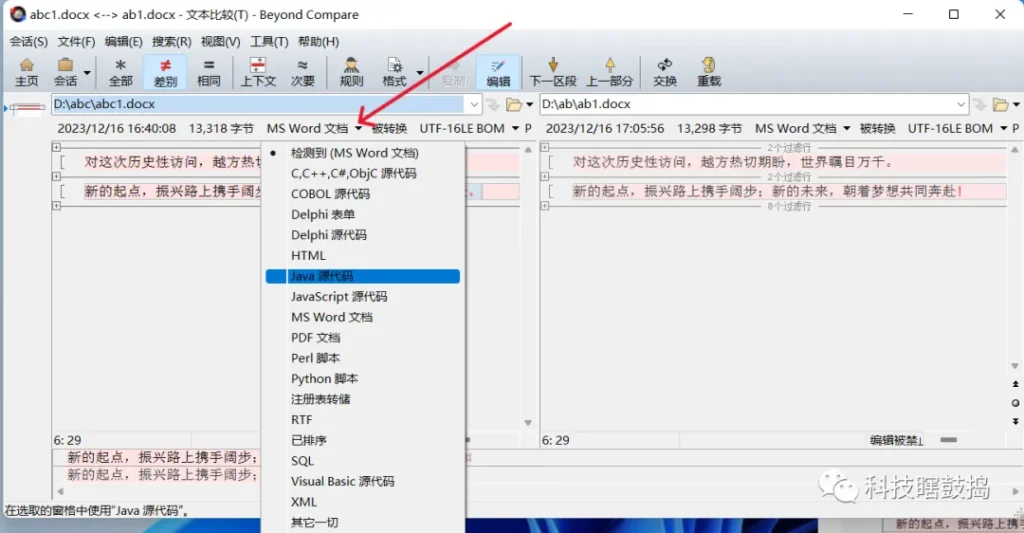Toggle the 差别 (Differences) filter icon

(165, 72)
